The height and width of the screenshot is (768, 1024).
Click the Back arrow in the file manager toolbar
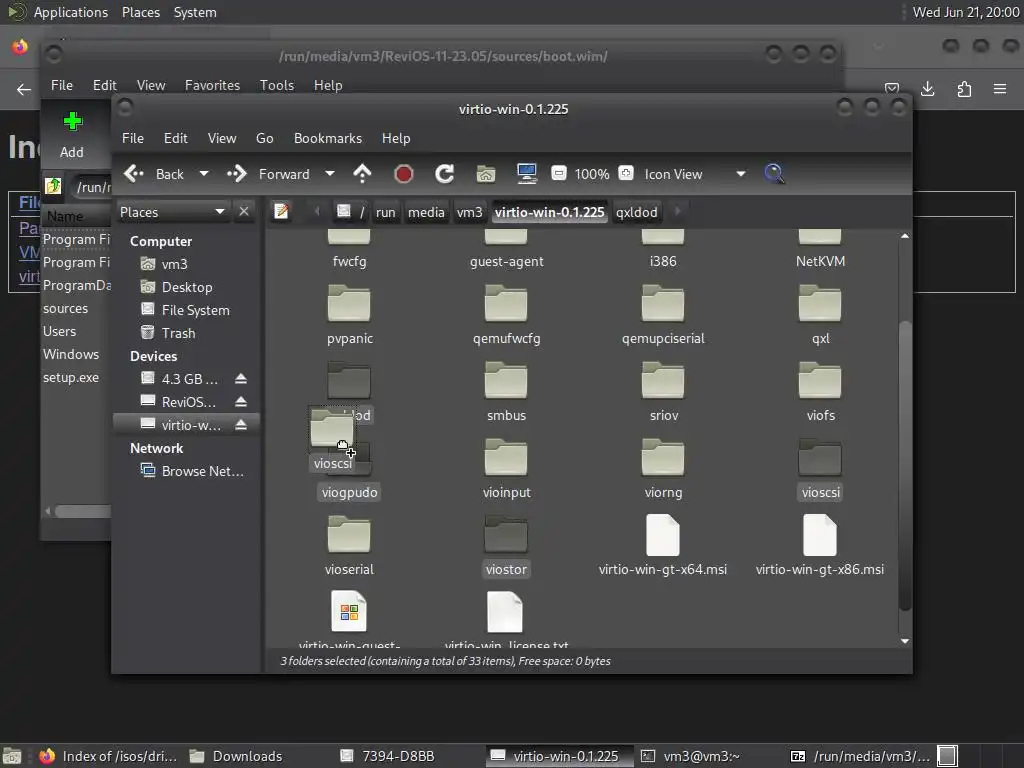(134, 174)
